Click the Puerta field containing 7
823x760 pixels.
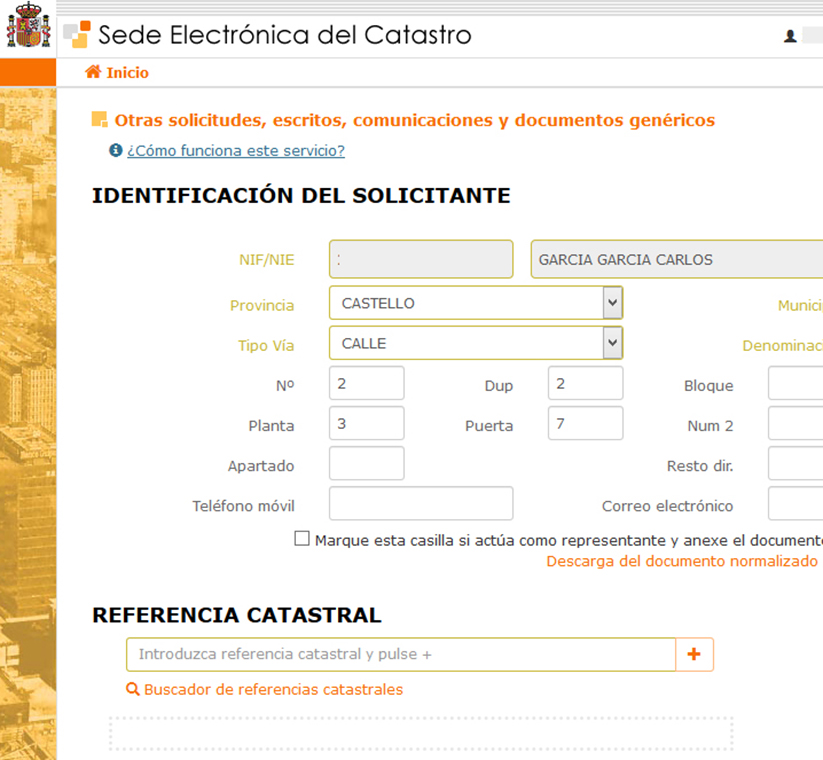[x=585, y=423]
